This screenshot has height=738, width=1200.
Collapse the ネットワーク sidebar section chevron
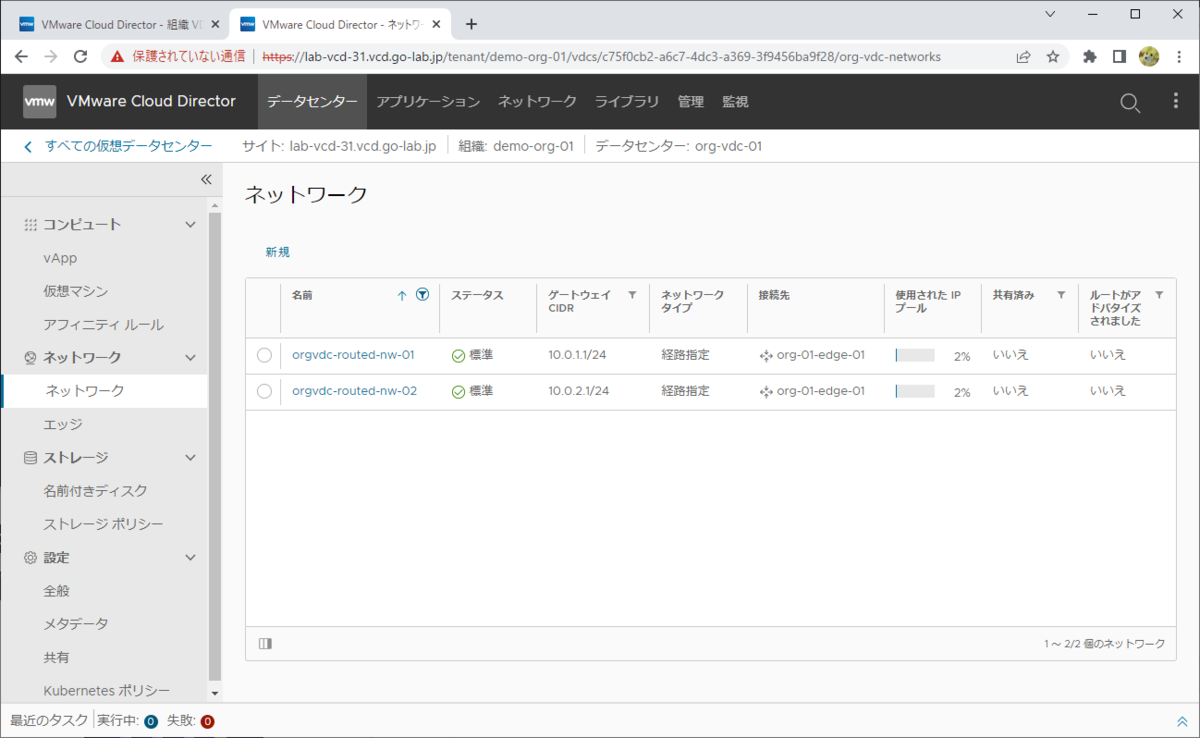tap(191, 357)
